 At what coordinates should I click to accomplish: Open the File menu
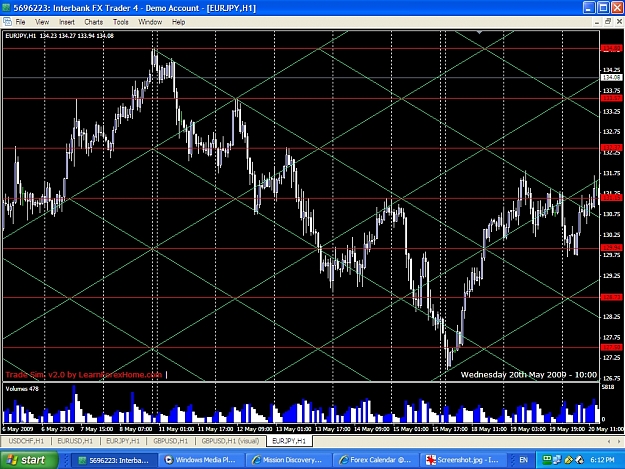(x=20, y=22)
